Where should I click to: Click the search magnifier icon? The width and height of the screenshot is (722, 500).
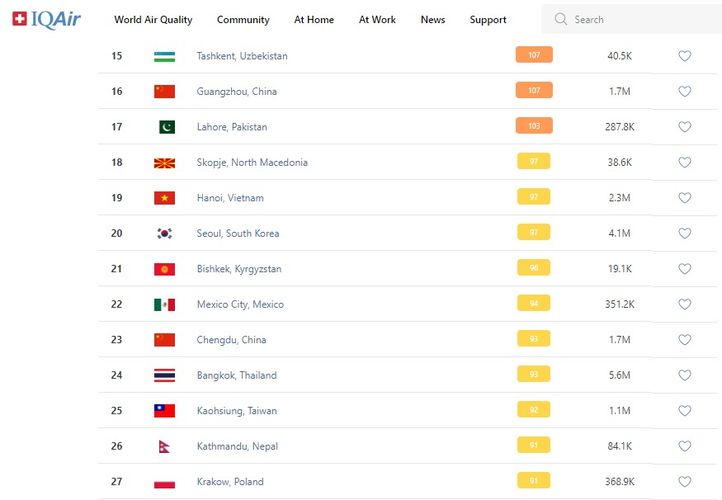click(560, 19)
